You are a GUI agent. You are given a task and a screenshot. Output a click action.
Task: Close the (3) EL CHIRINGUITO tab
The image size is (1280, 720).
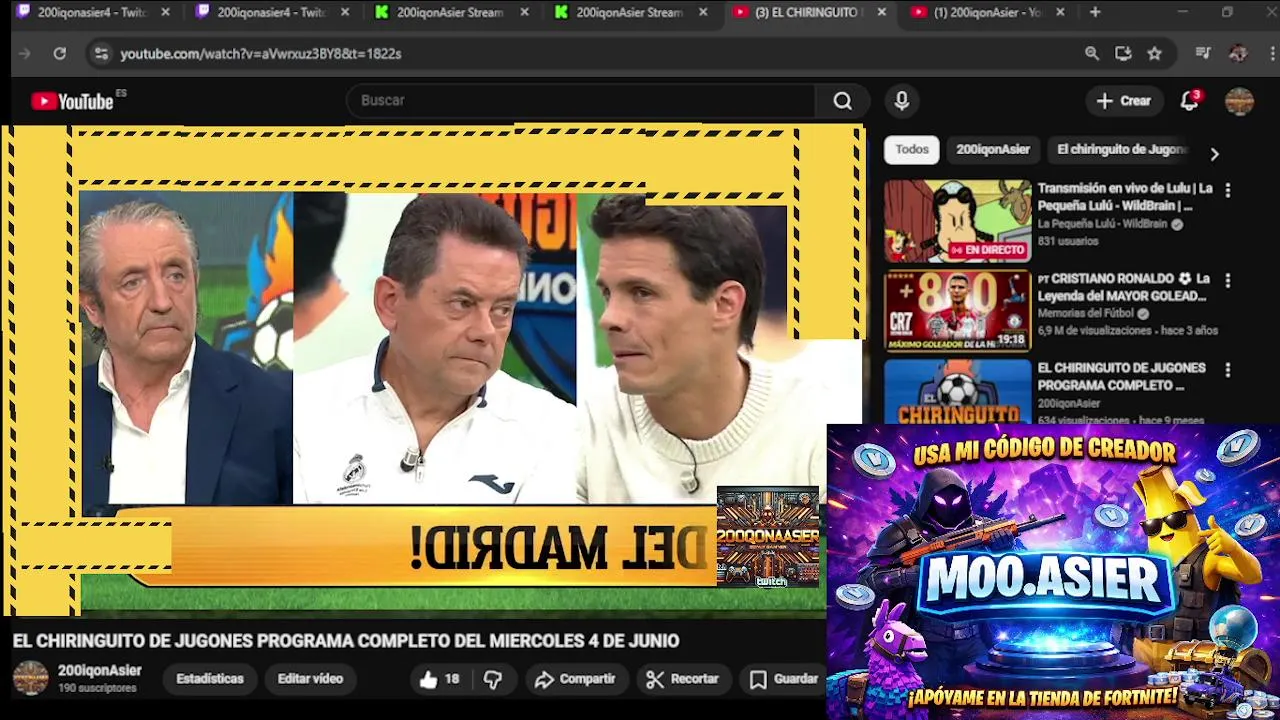(881, 12)
